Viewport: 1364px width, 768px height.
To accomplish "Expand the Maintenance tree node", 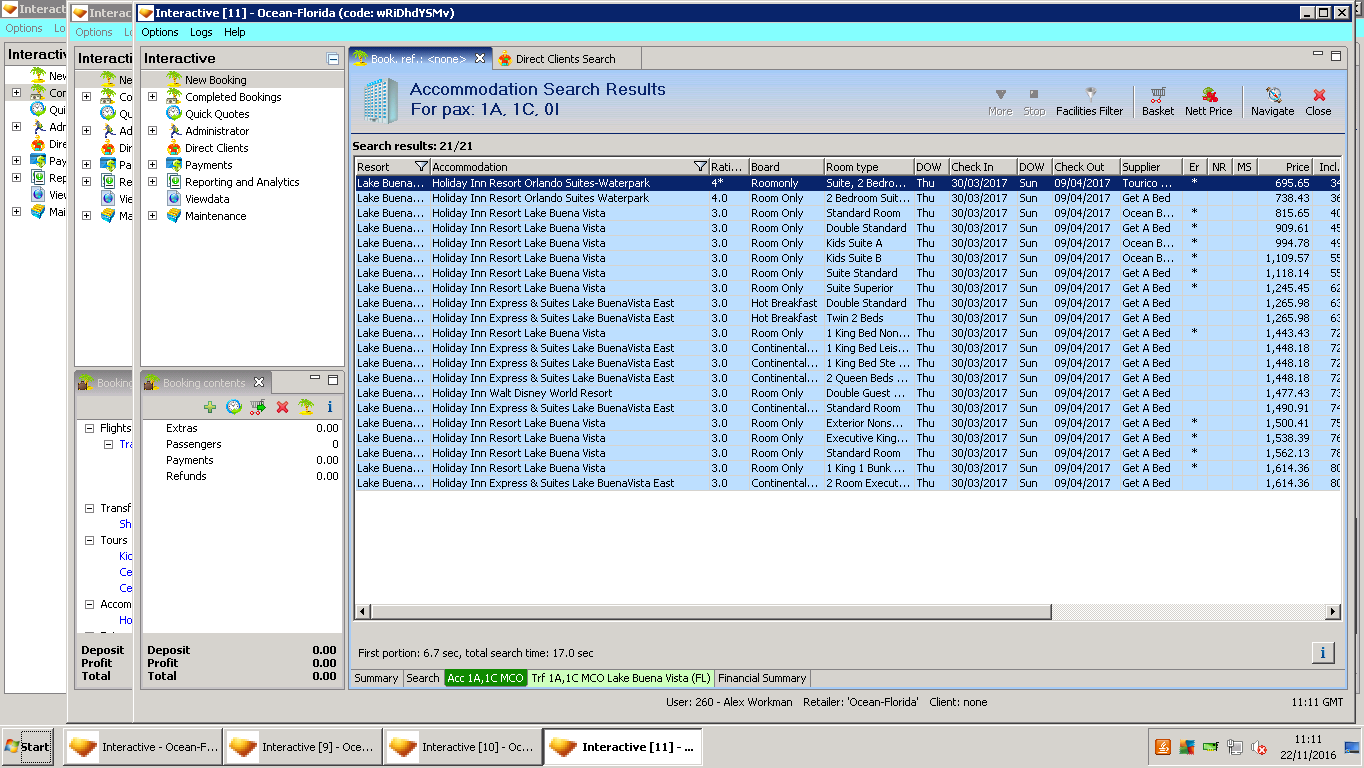I will [152, 216].
